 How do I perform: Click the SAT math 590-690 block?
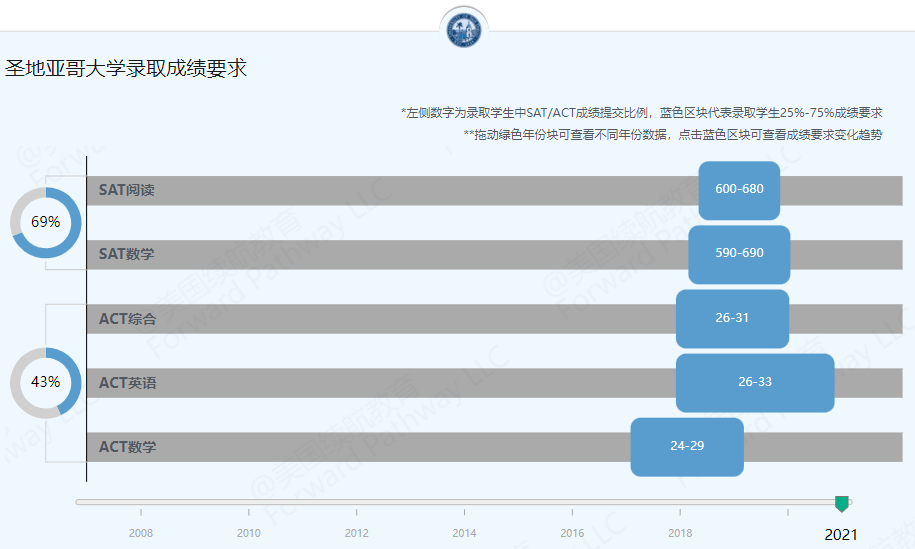point(739,255)
